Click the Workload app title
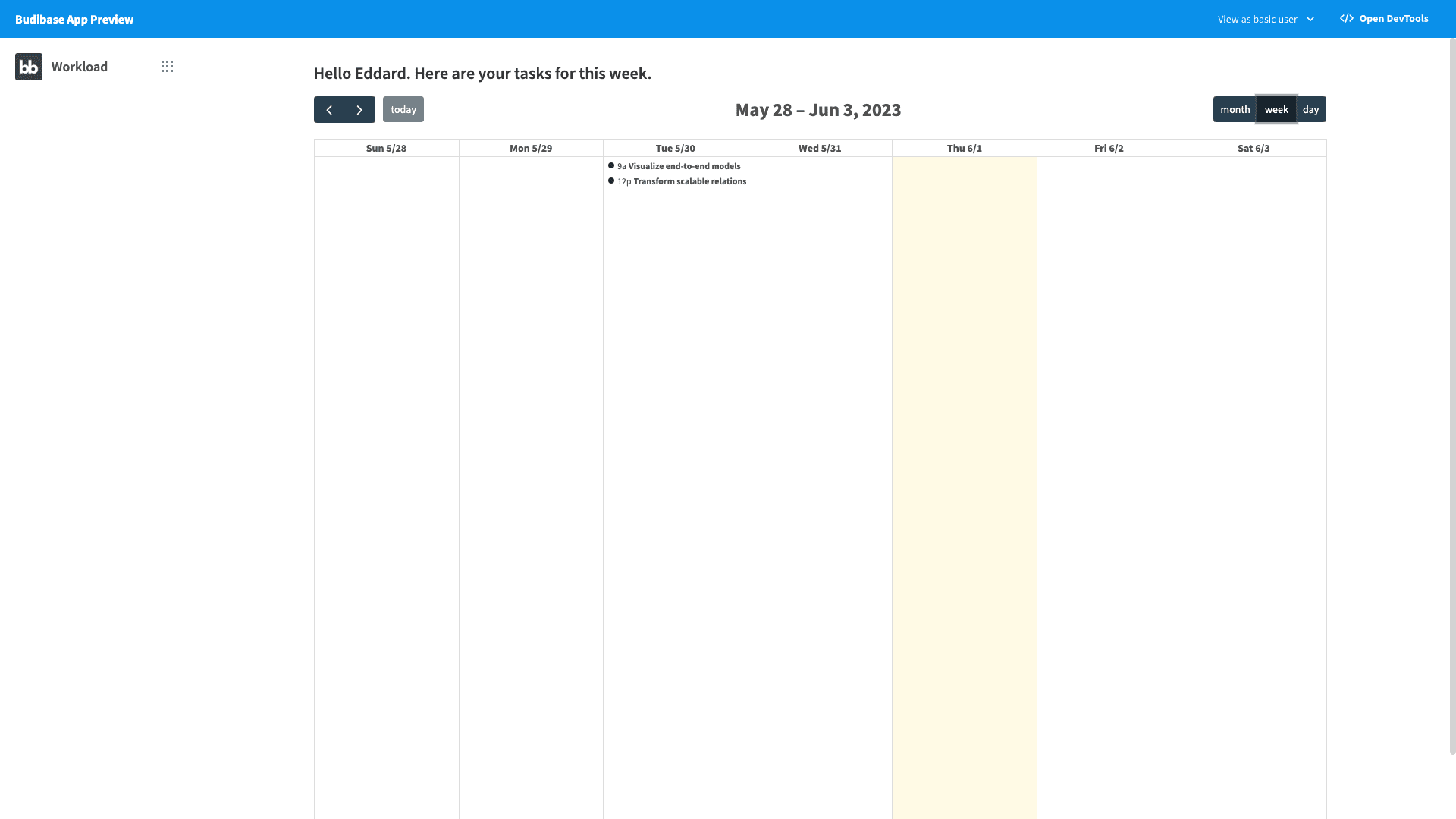The width and height of the screenshot is (1456, 819). point(80,67)
